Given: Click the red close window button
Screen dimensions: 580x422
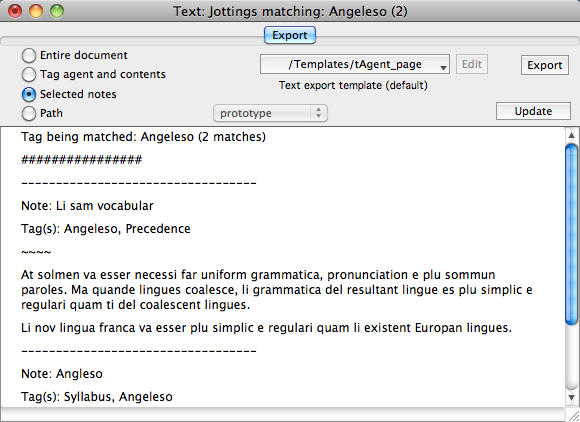Looking at the screenshot, I should point(15,11).
